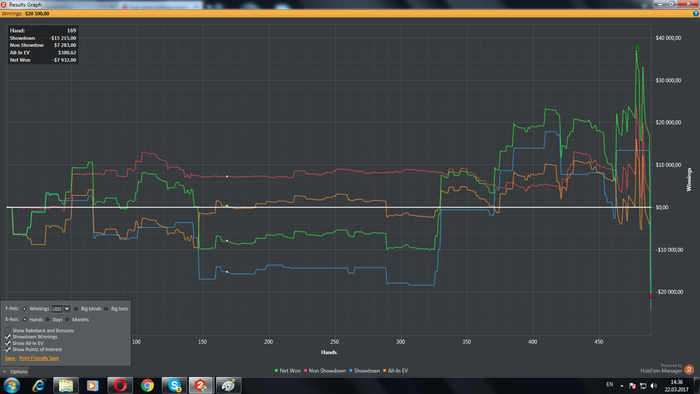Click the Results Graph title bar icon
This screenshot has height=394, width=700.
pos(4,4)
